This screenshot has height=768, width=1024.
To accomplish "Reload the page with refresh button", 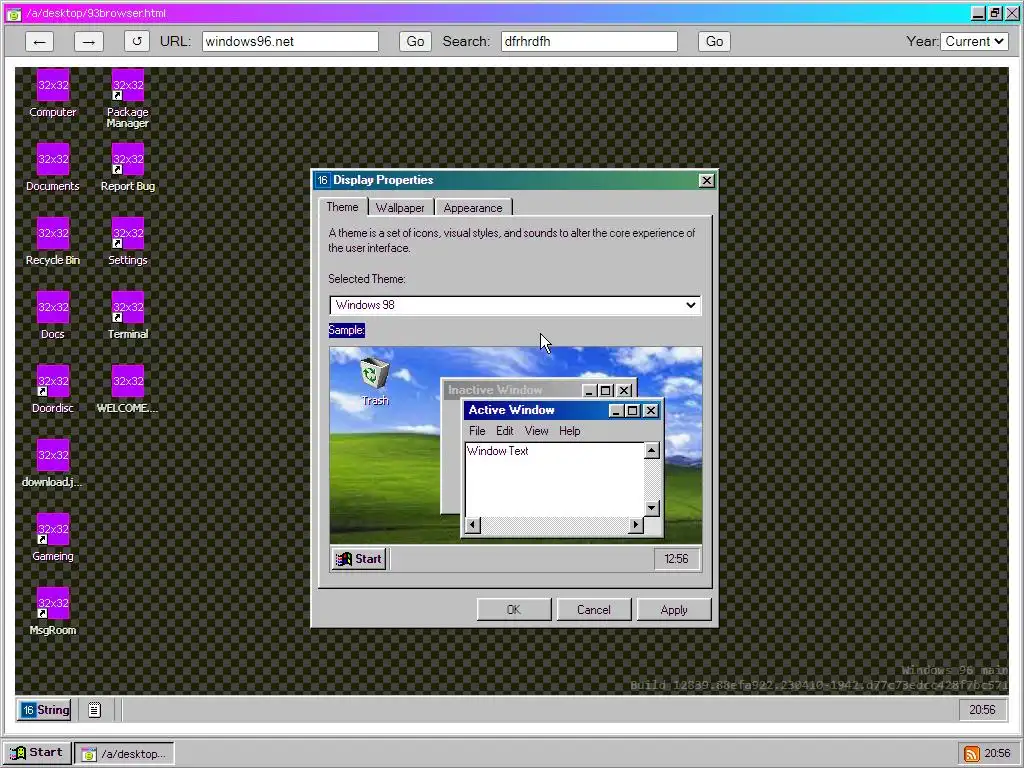I will pos(136,41).
